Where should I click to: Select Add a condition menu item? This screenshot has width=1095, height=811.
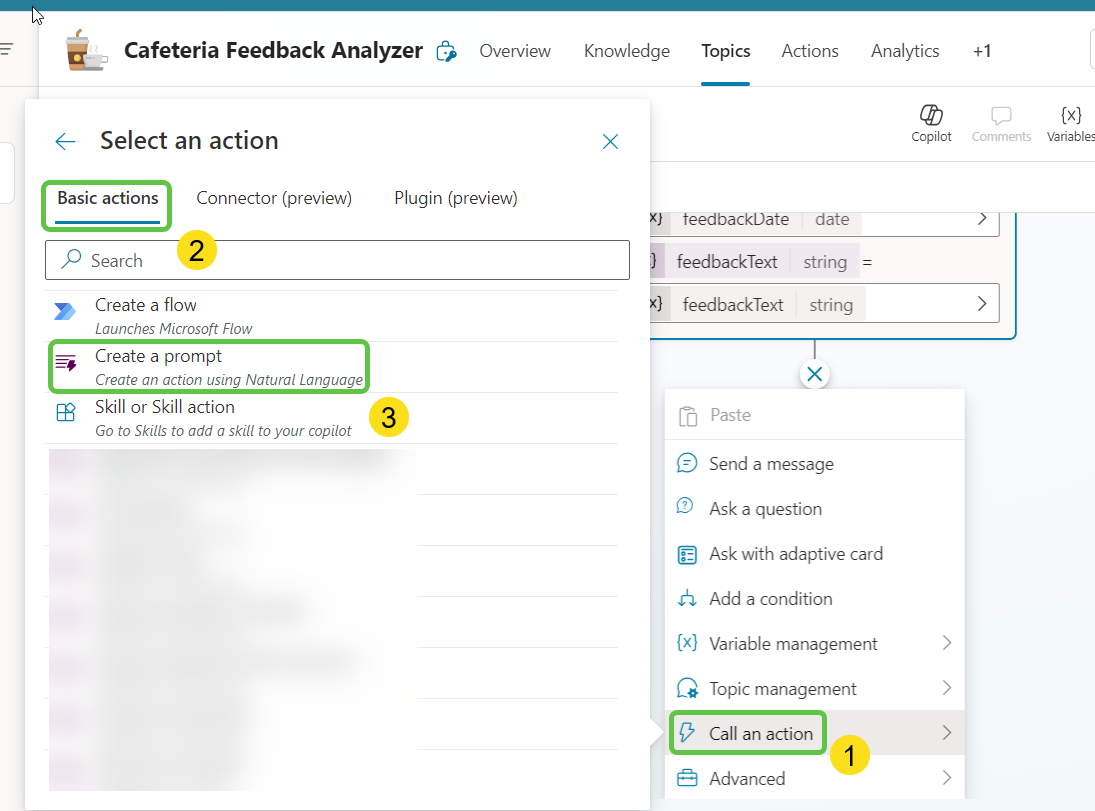click(770, 599)
